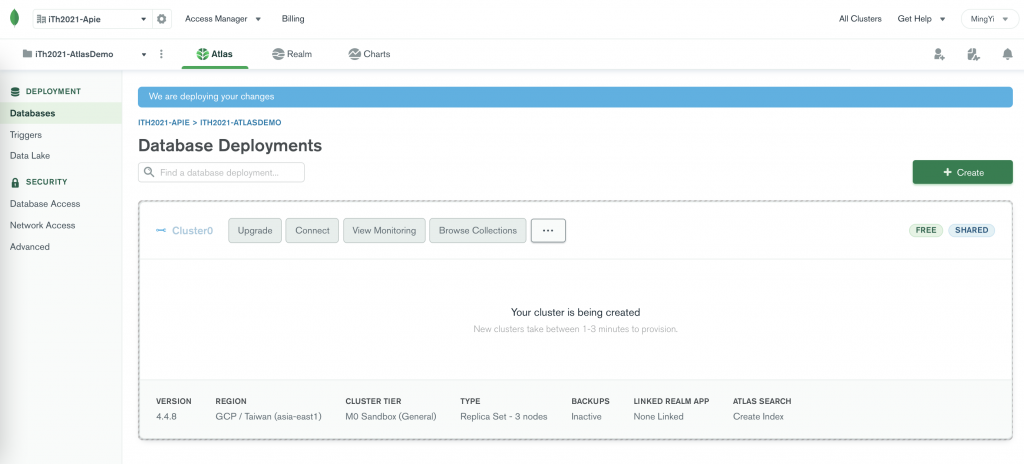Select Databases in the sidebar
Screen dimensions: 1024x464
[x=61, y=113]
